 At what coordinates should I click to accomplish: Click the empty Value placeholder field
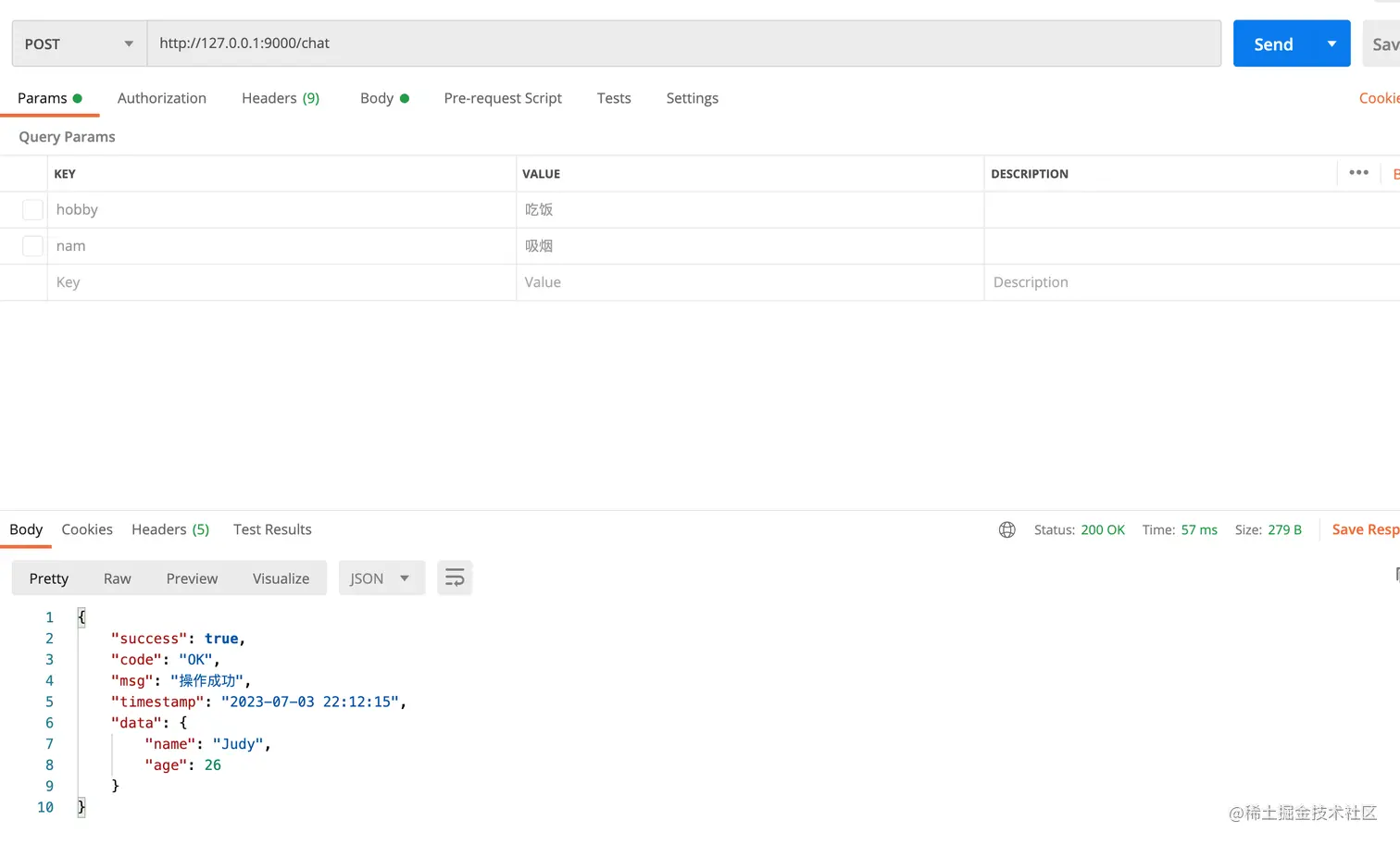(x=750, y=282)
